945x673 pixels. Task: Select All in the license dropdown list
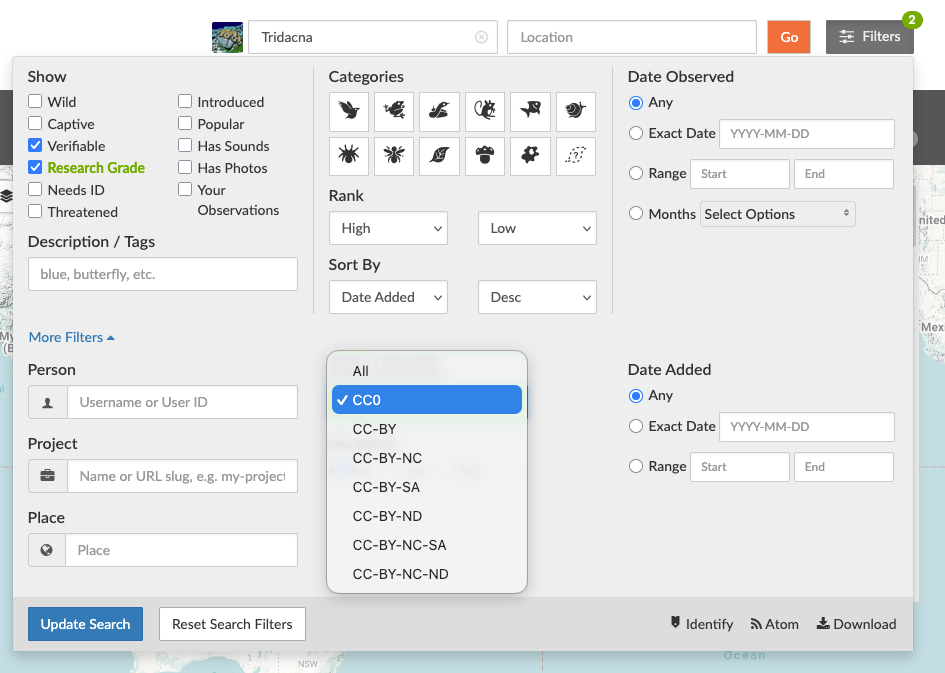(361, 371)
